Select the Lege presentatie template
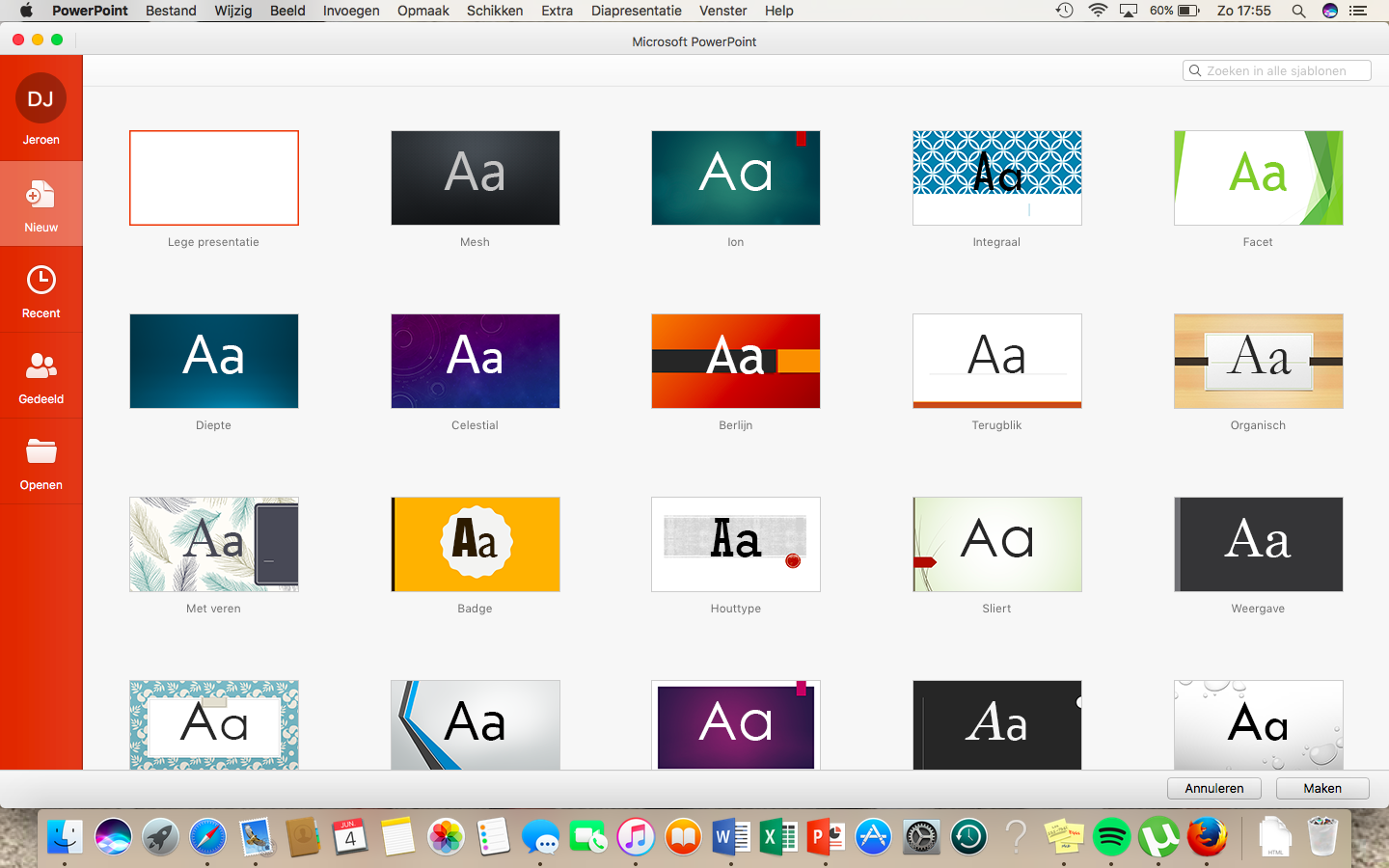The width and height of the screenshot is (1389, 868). point(214,177)
